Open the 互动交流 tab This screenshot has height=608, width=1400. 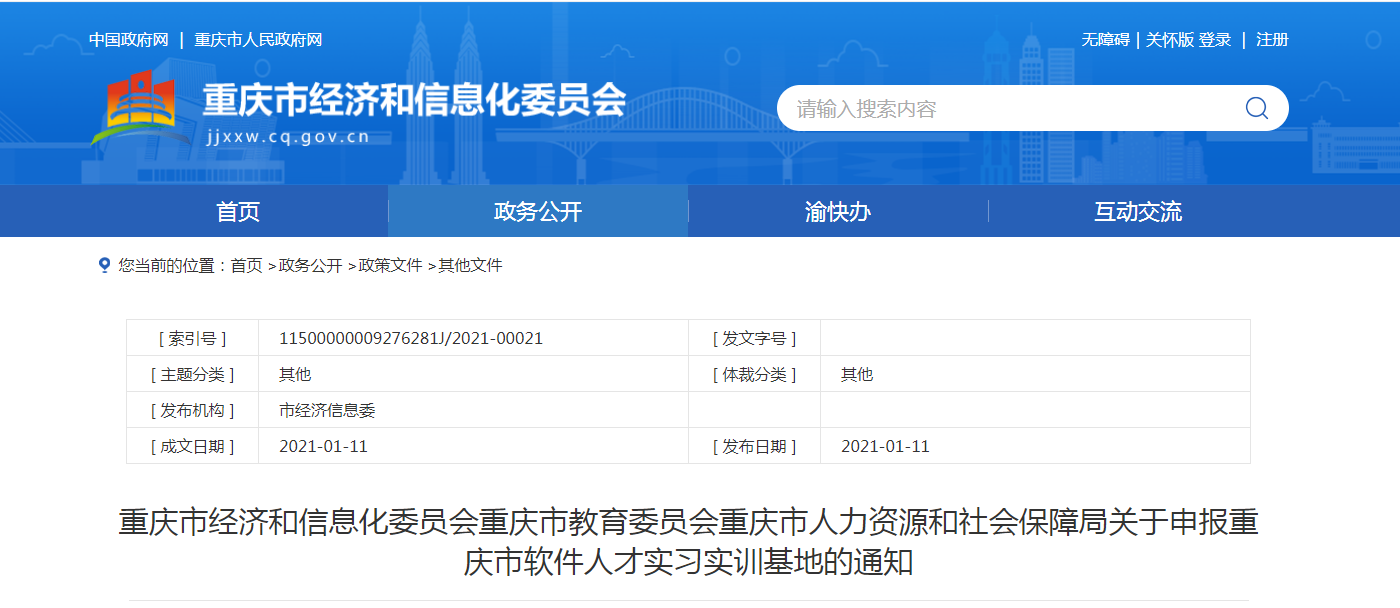(1137, 211)
